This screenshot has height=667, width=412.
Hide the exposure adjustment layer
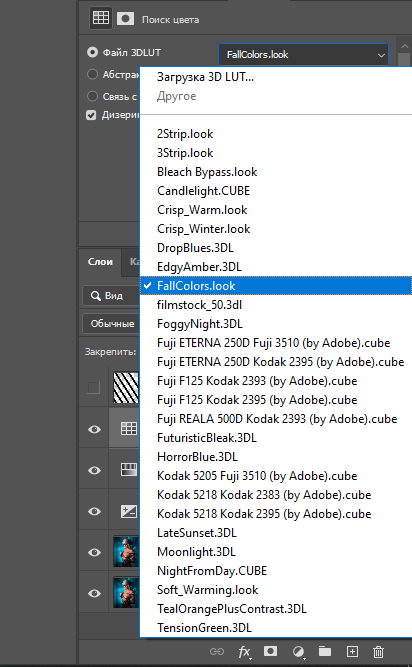pyautogui.click(x=94, y=511)
